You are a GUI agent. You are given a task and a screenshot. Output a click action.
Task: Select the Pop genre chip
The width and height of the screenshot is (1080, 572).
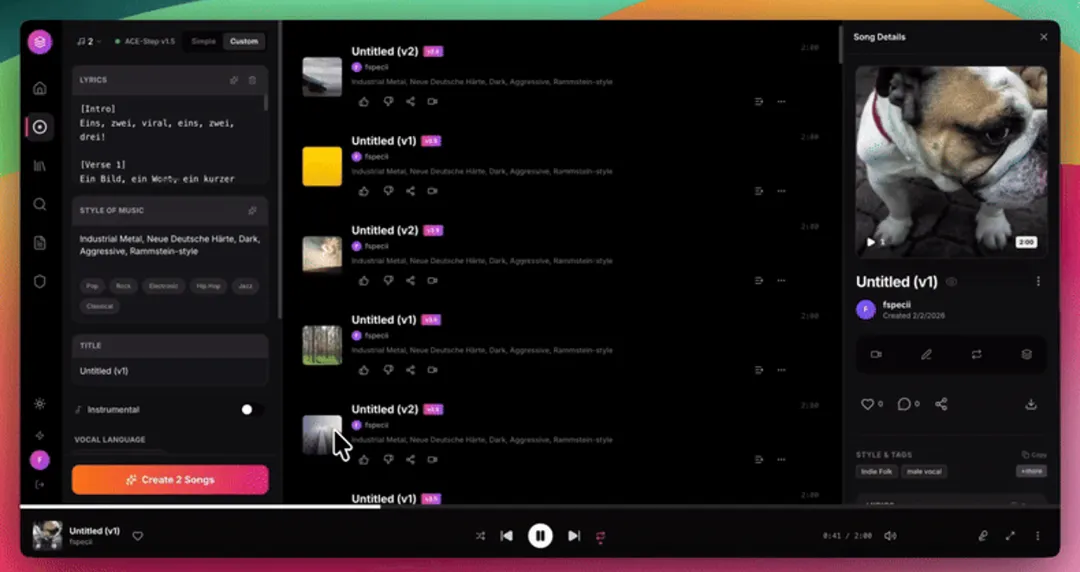(x=92, y=286)
